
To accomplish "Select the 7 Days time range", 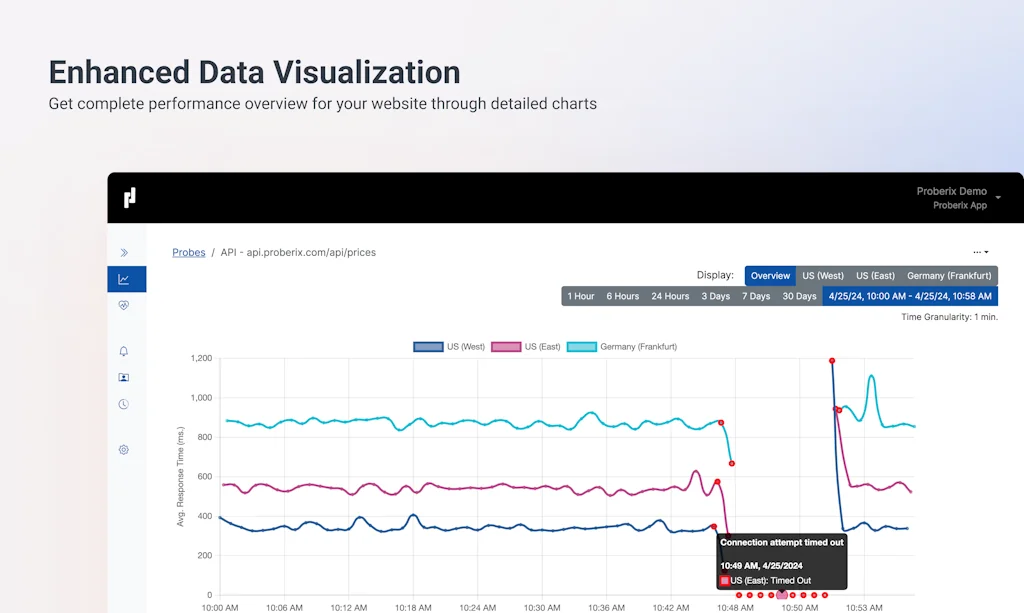I will 755,296.
